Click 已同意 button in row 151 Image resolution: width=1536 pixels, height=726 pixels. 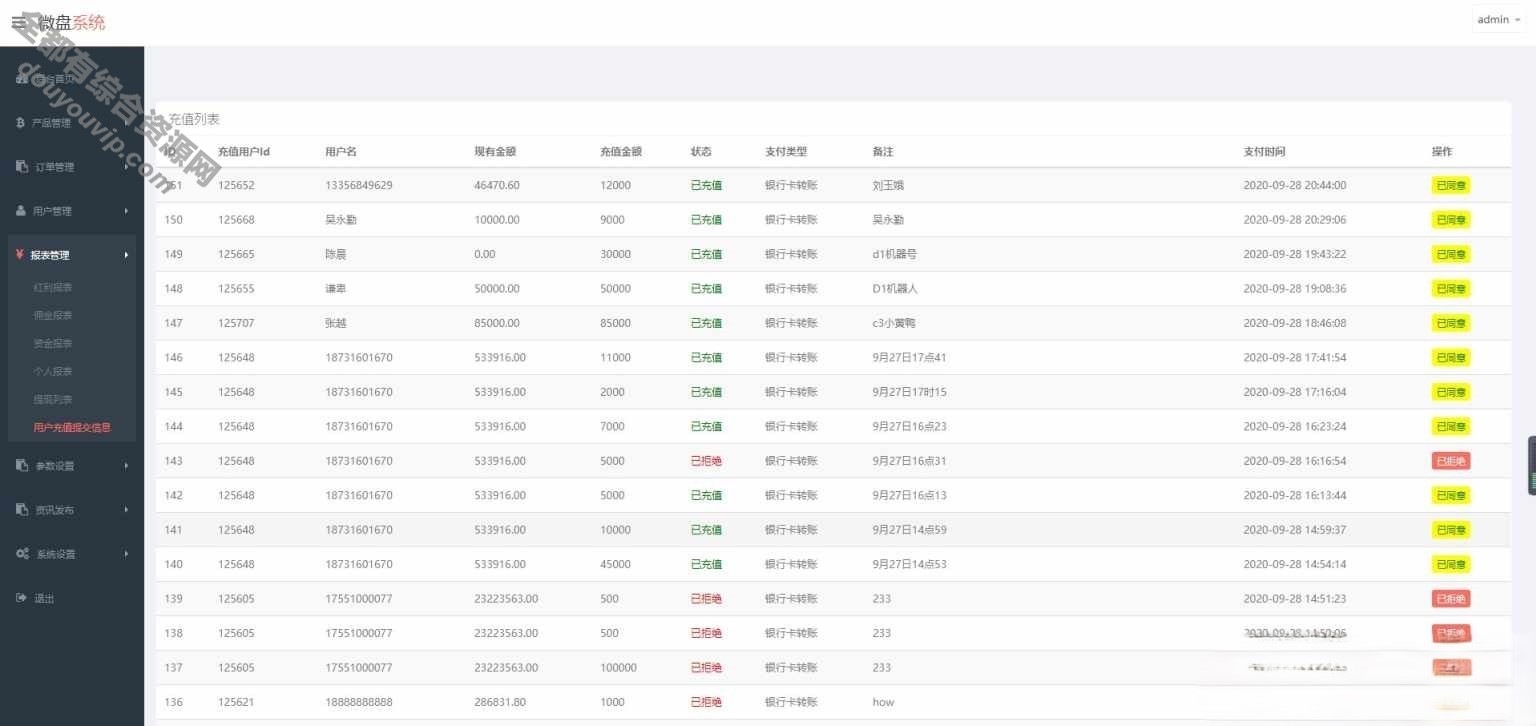point(1451,185)
